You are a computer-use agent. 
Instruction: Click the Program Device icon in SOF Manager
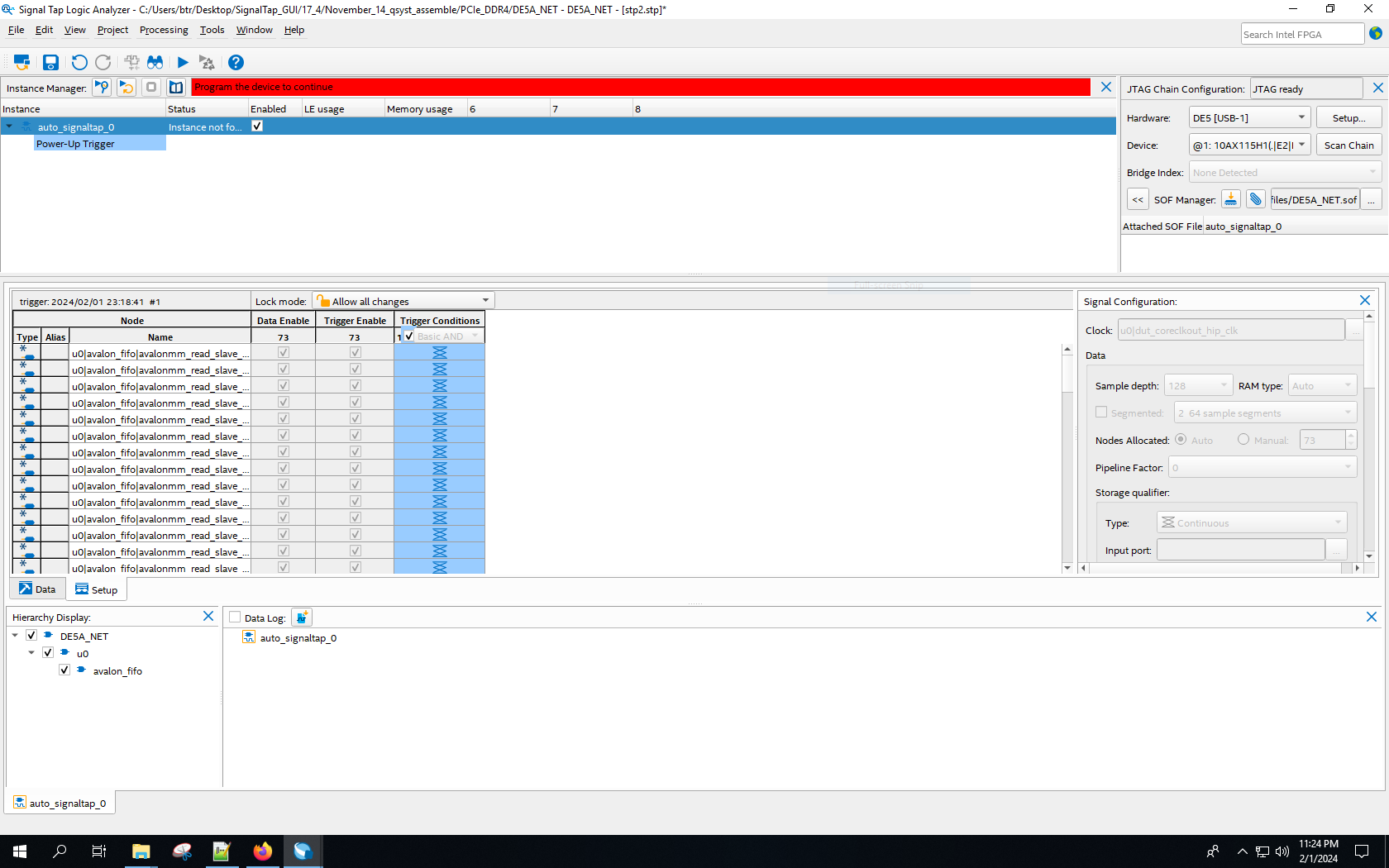[1231, 199]
